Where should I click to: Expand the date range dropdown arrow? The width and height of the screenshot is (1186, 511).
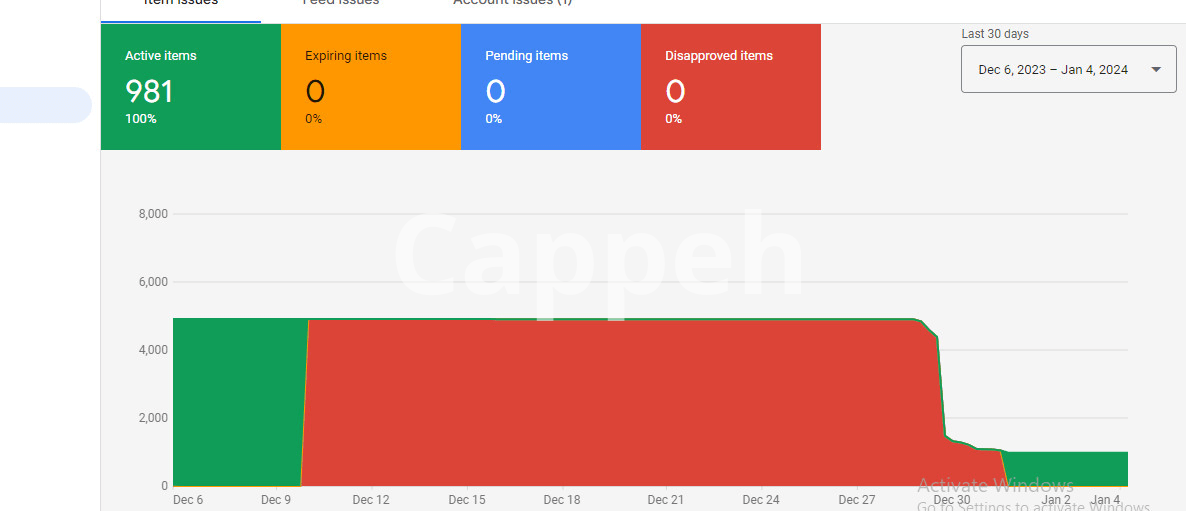coord(1156,70)
